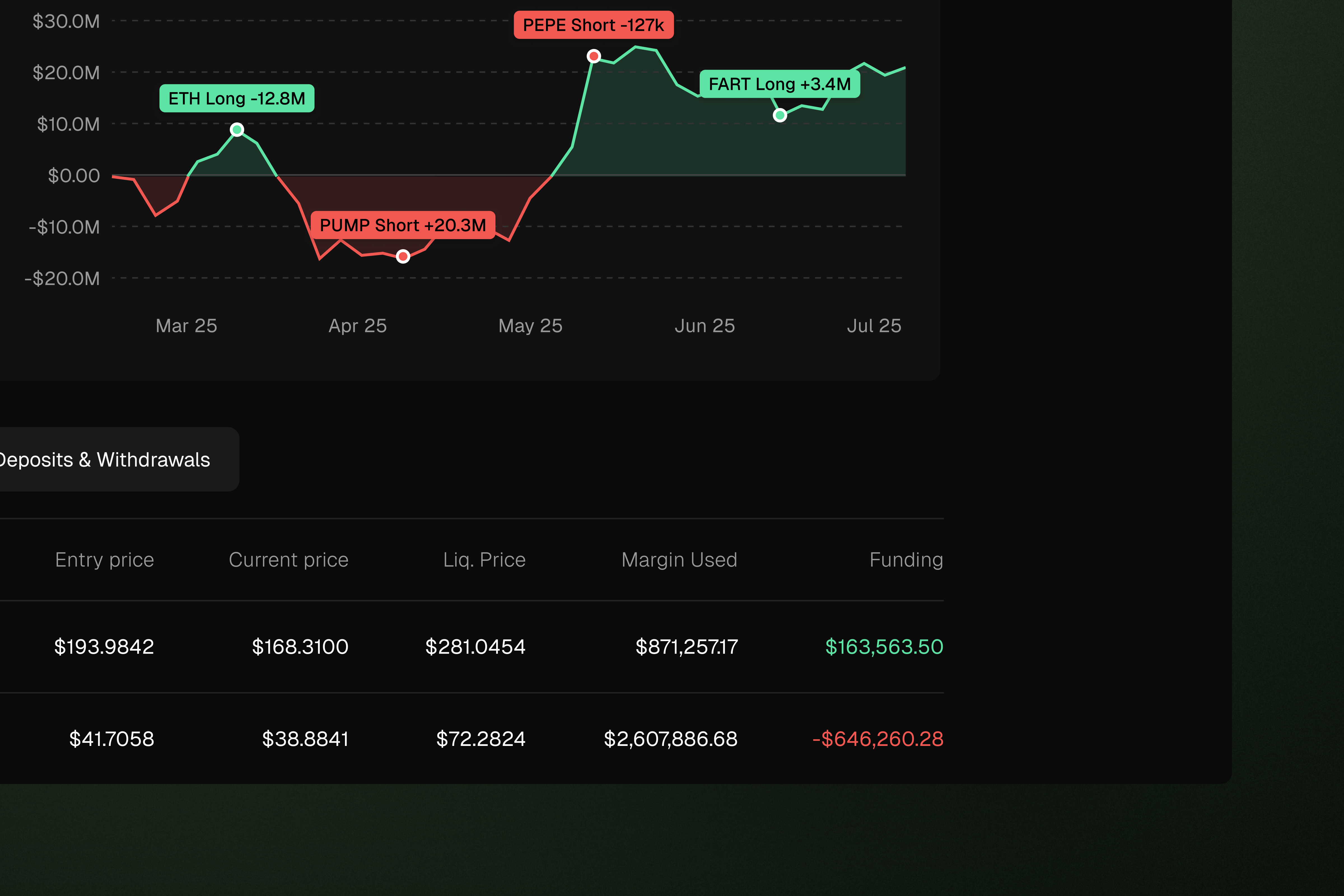Click the ETH Long -12.8M annotation

coord(237,98)
